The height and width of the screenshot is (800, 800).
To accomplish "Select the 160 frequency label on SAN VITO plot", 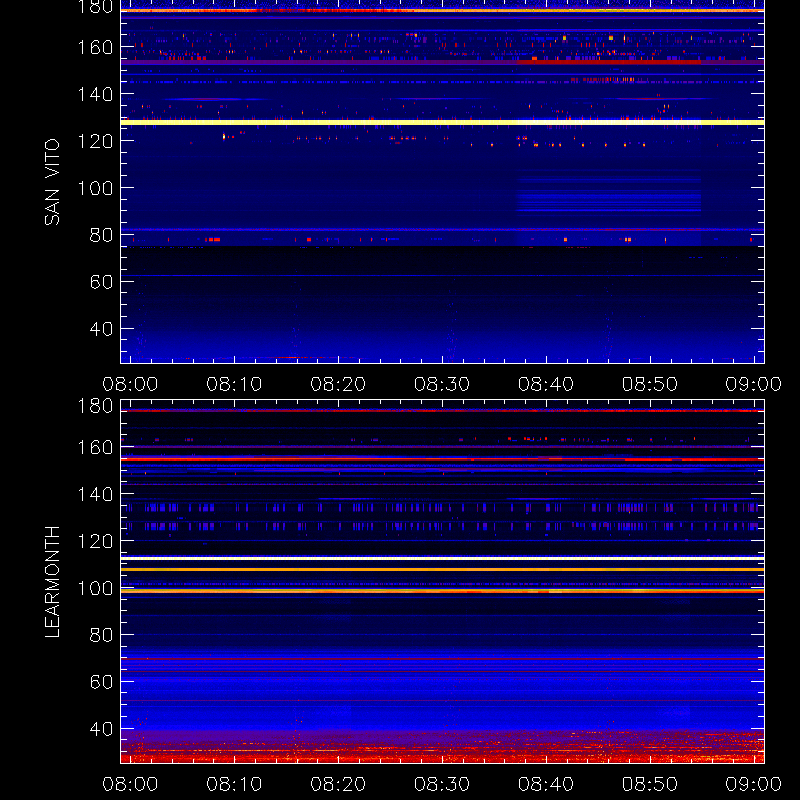I will coord(95,47).
